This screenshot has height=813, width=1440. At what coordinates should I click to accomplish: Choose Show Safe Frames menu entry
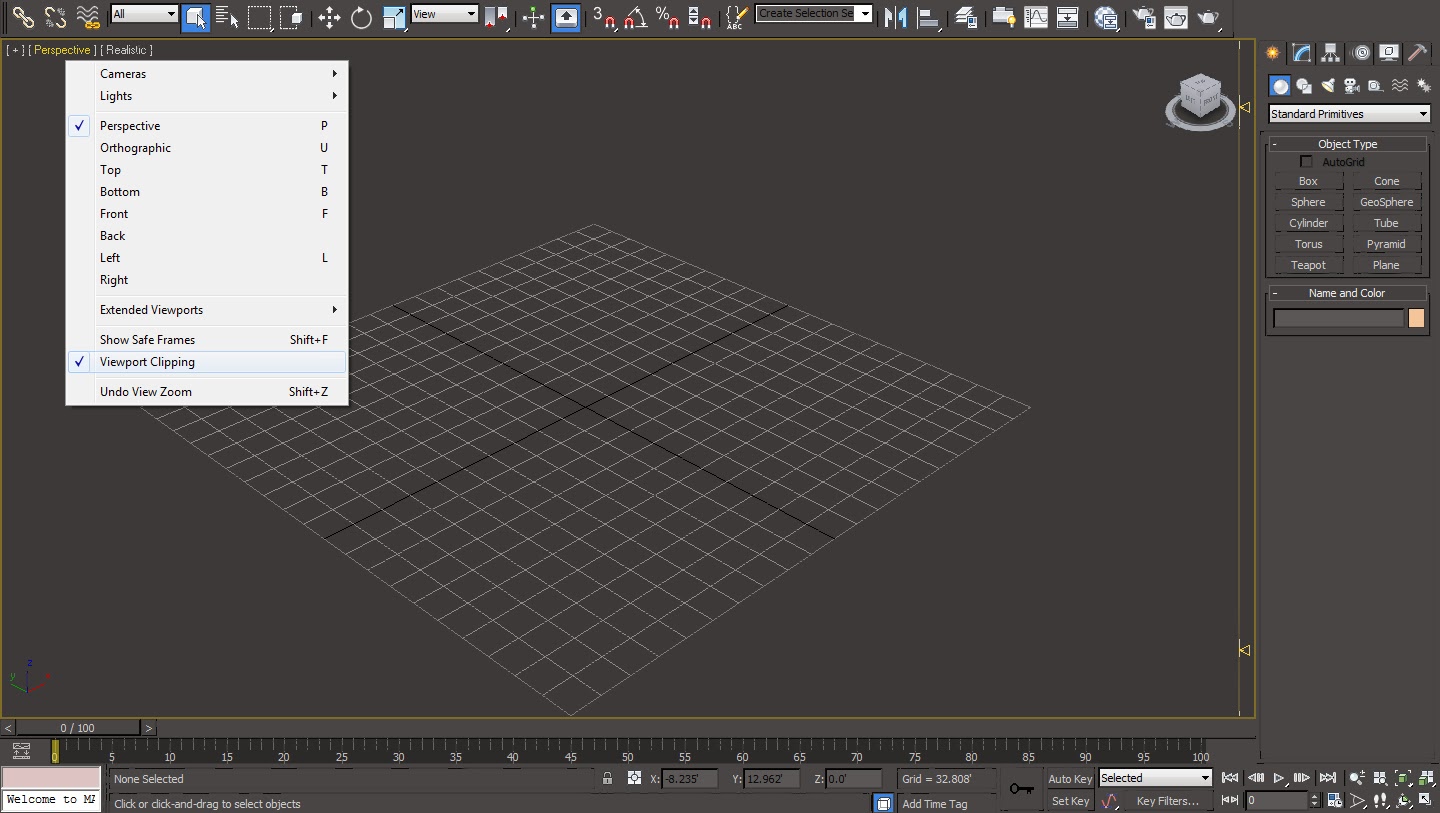coord(147,340)
